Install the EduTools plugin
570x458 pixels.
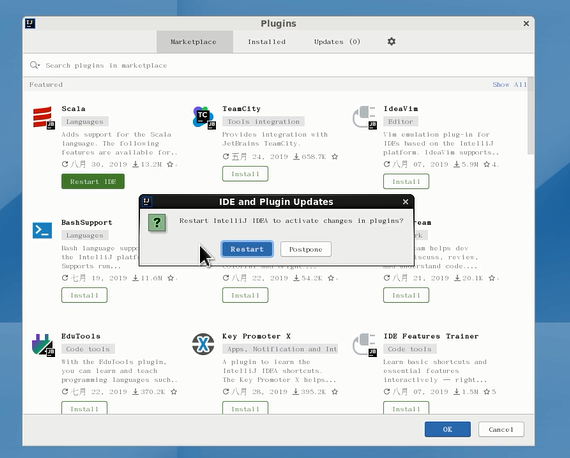point(84,408)
